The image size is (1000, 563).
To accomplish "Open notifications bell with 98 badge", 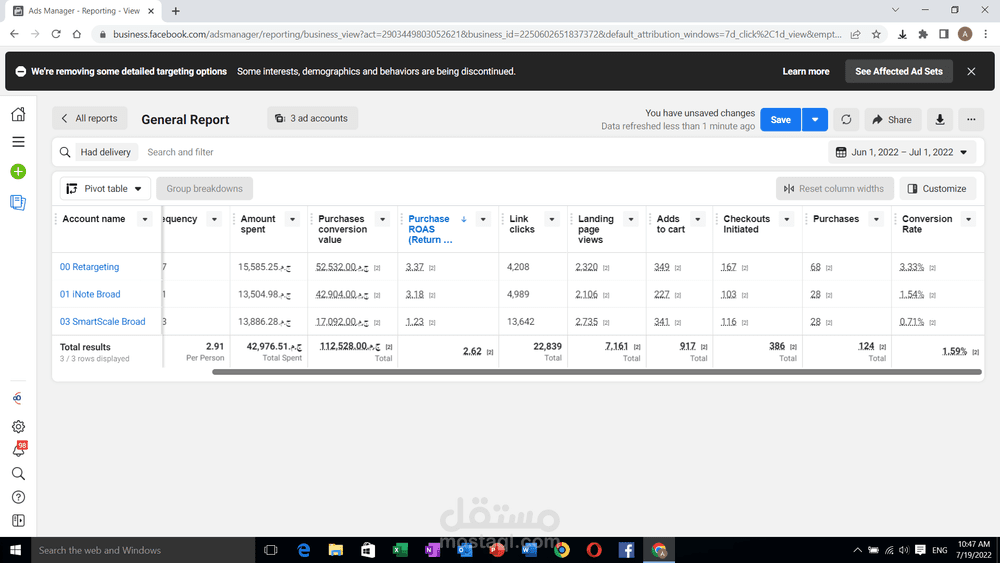I will 19,450.
